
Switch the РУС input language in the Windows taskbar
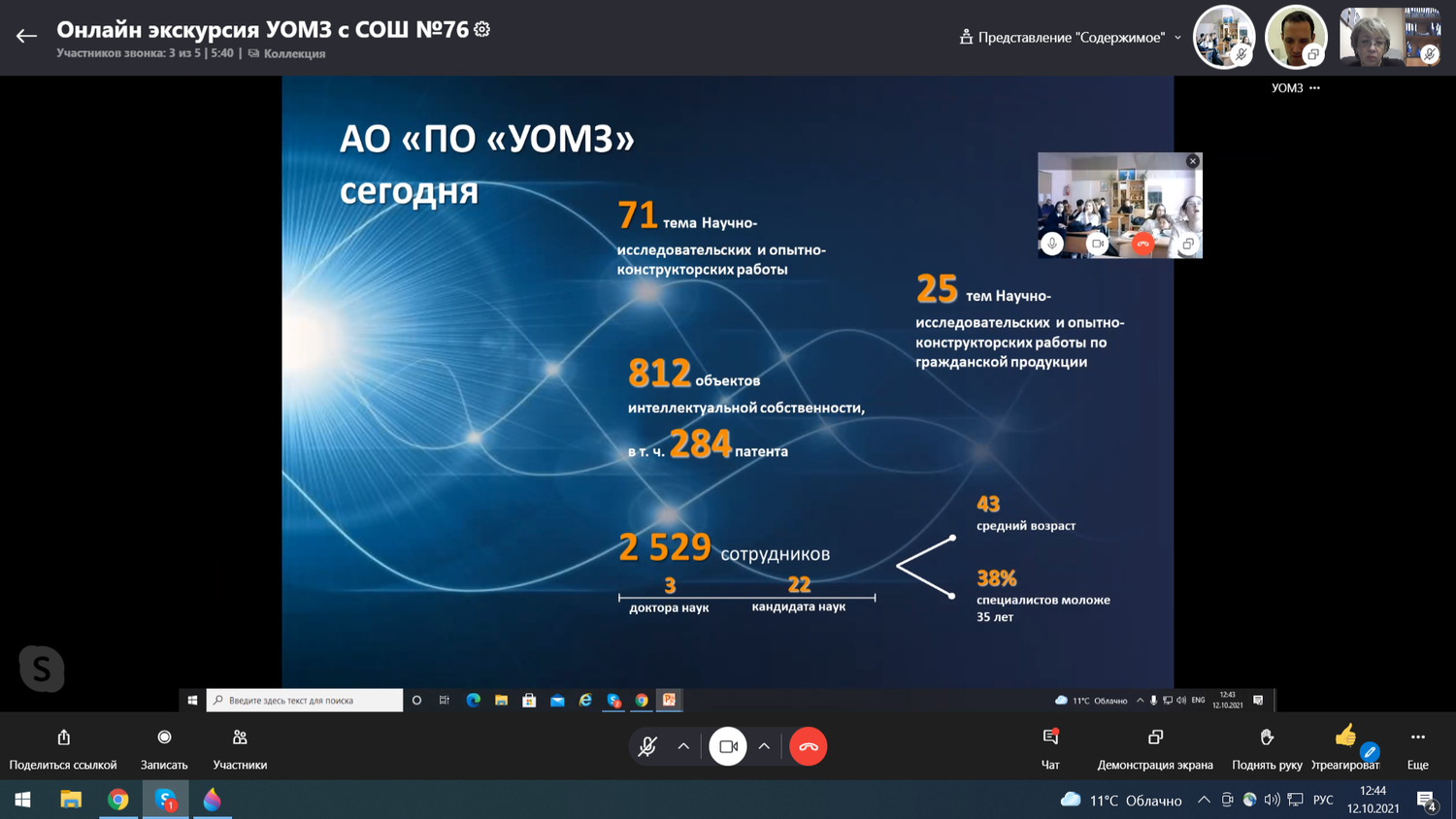click(1323, 800)
